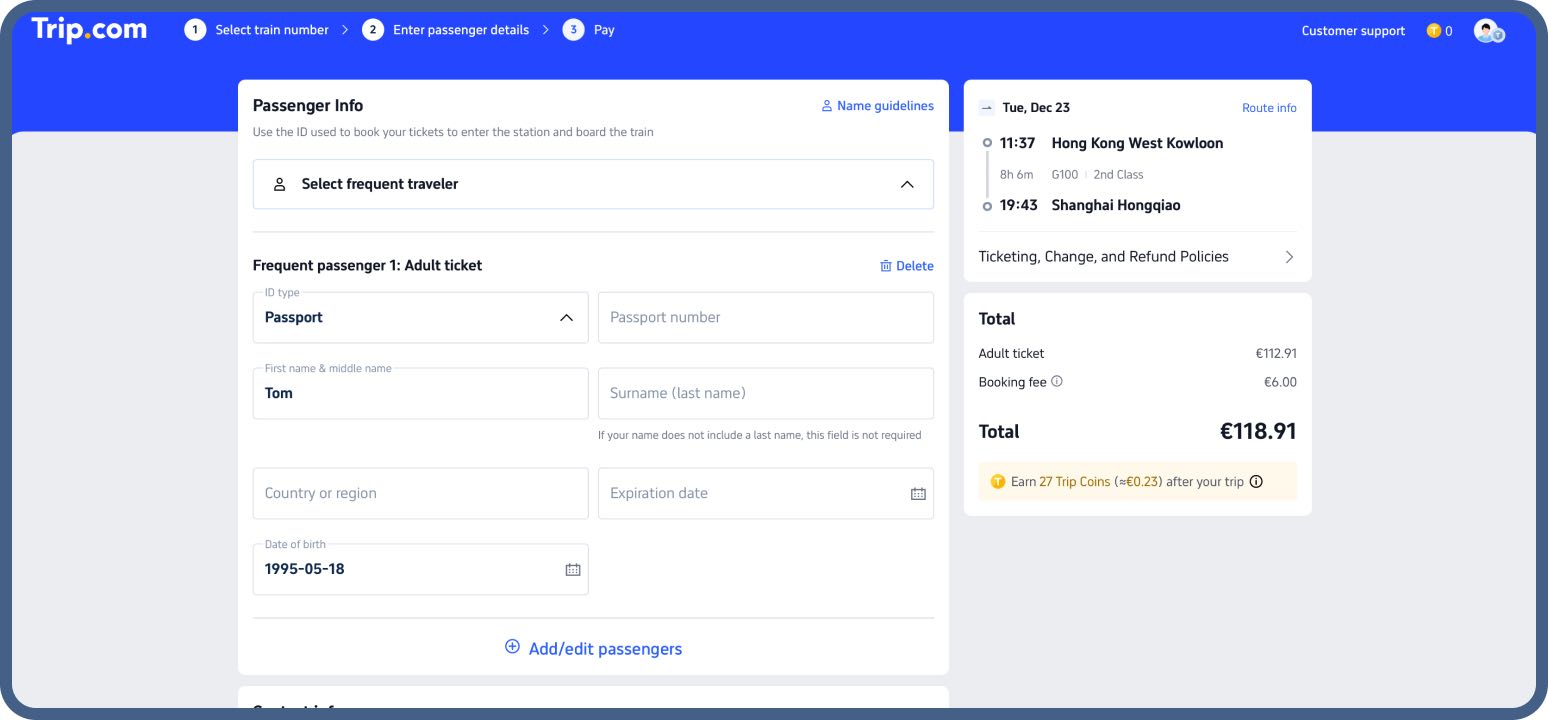This screenshot has width=1548, height=720.
Task: Click the Booking fee info icon
Action: point(1057,381)
